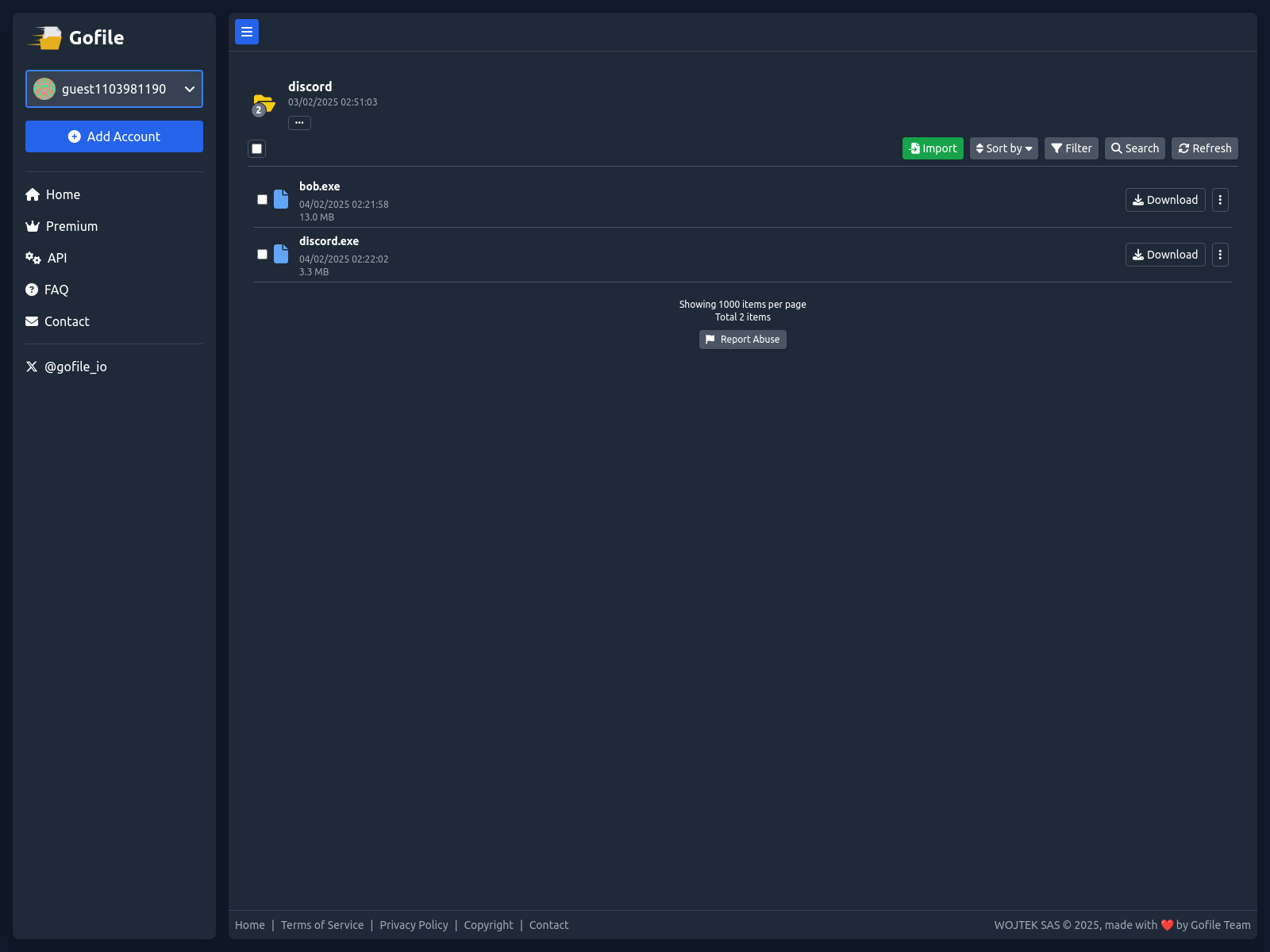Viewport: 1270px width, 952px height.
Task: Open more options for bob.exe
Action: coord(1220,200)
